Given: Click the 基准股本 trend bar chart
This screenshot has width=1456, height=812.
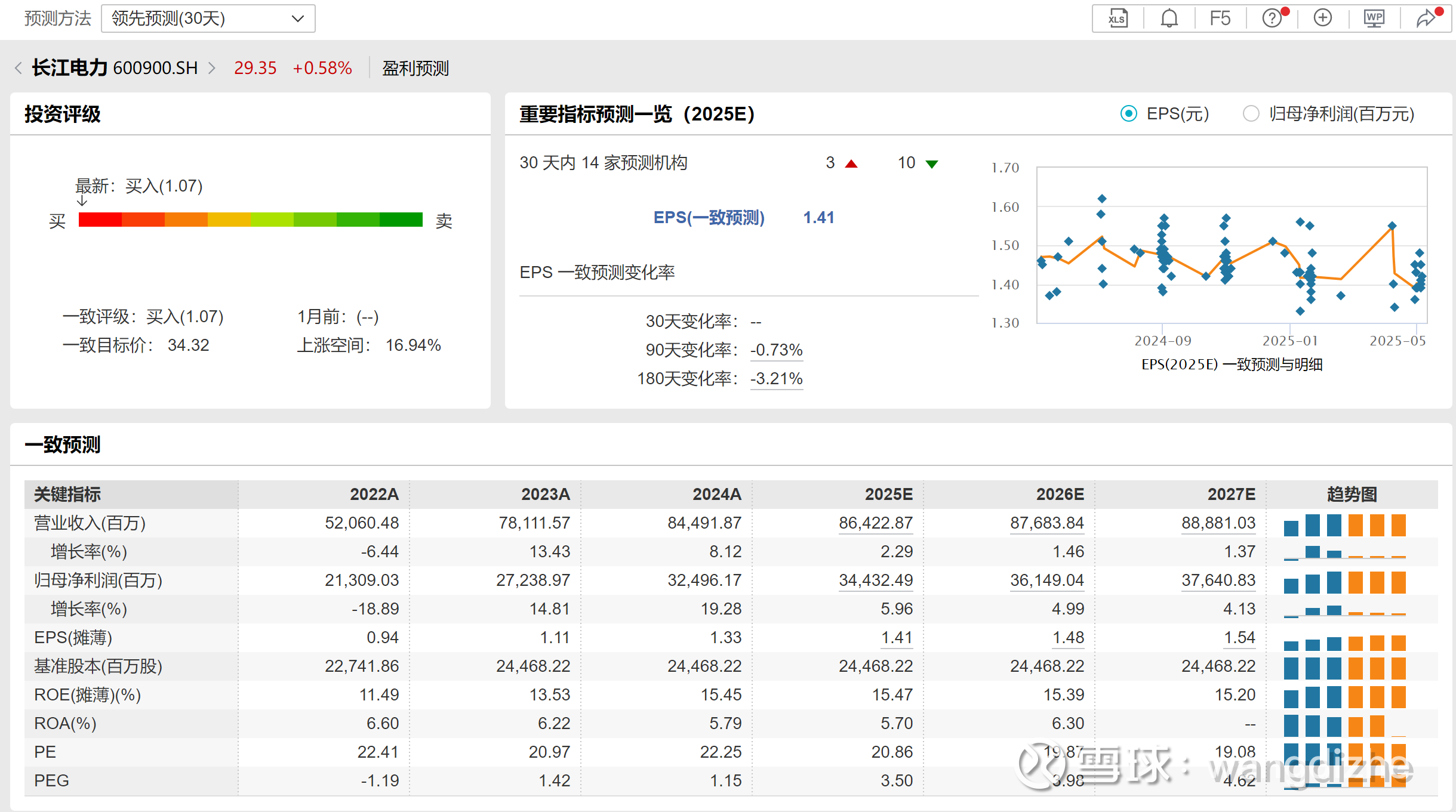Looking at the screenshot, I should (x=1344, y=668).
